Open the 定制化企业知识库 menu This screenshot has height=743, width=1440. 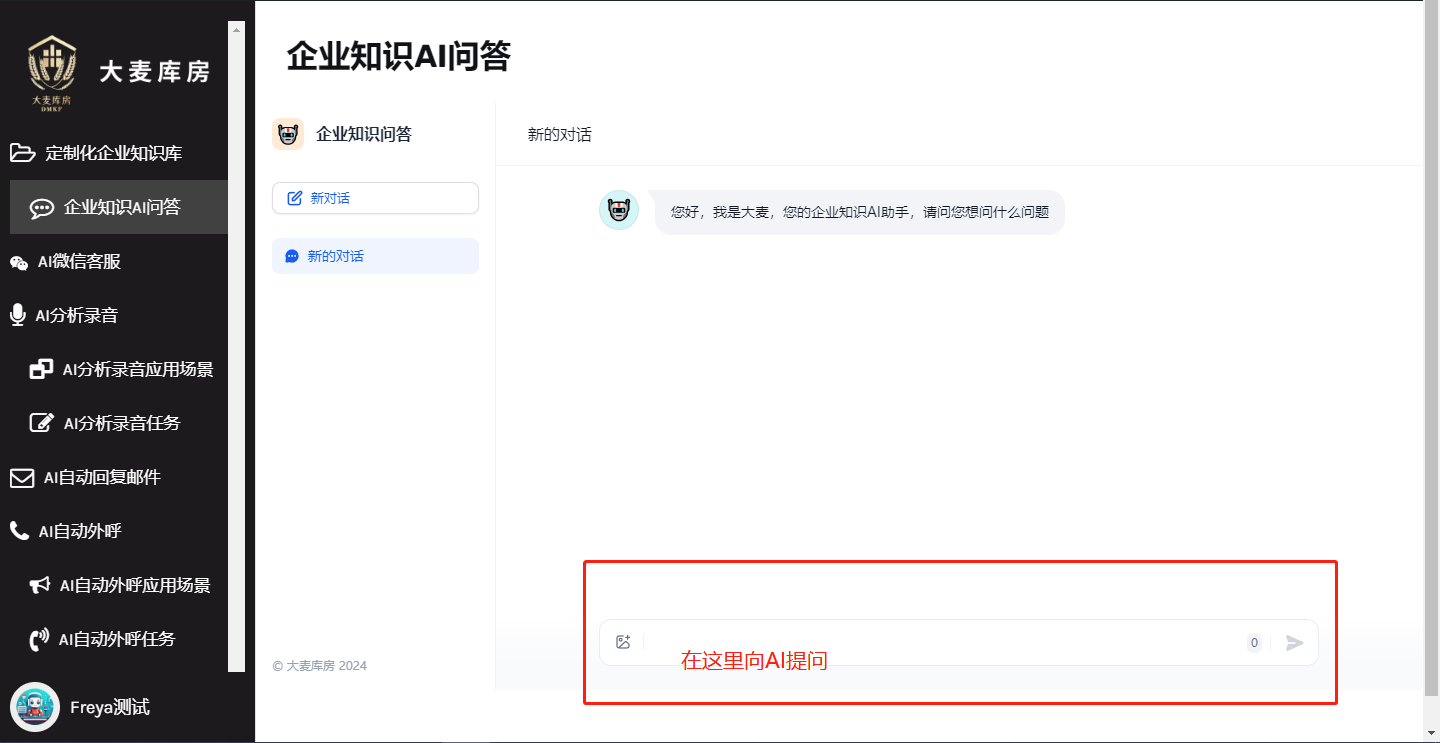[114, 153]
